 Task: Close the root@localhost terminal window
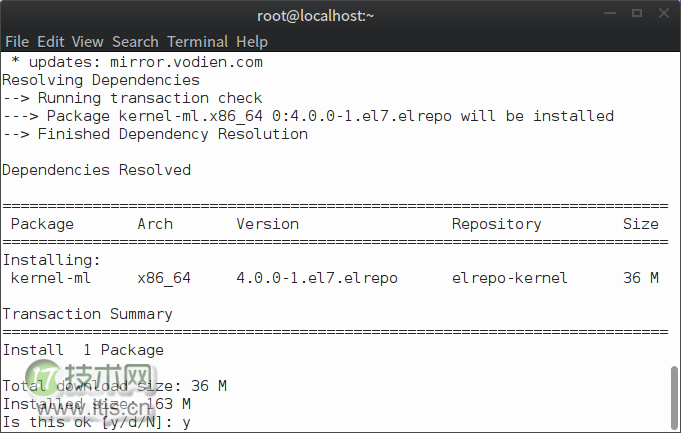662,15
